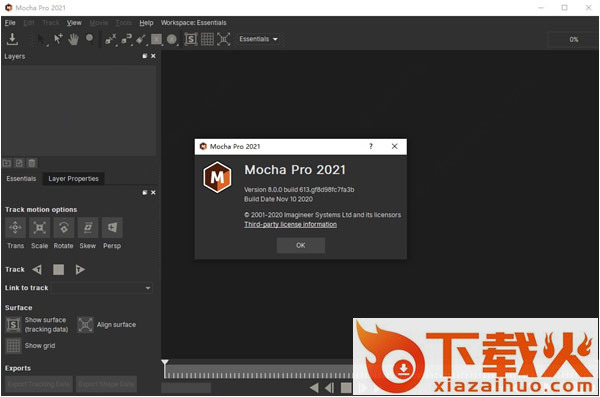
Task: Click the duplicate layer icon under Layers
Action: 19,163
